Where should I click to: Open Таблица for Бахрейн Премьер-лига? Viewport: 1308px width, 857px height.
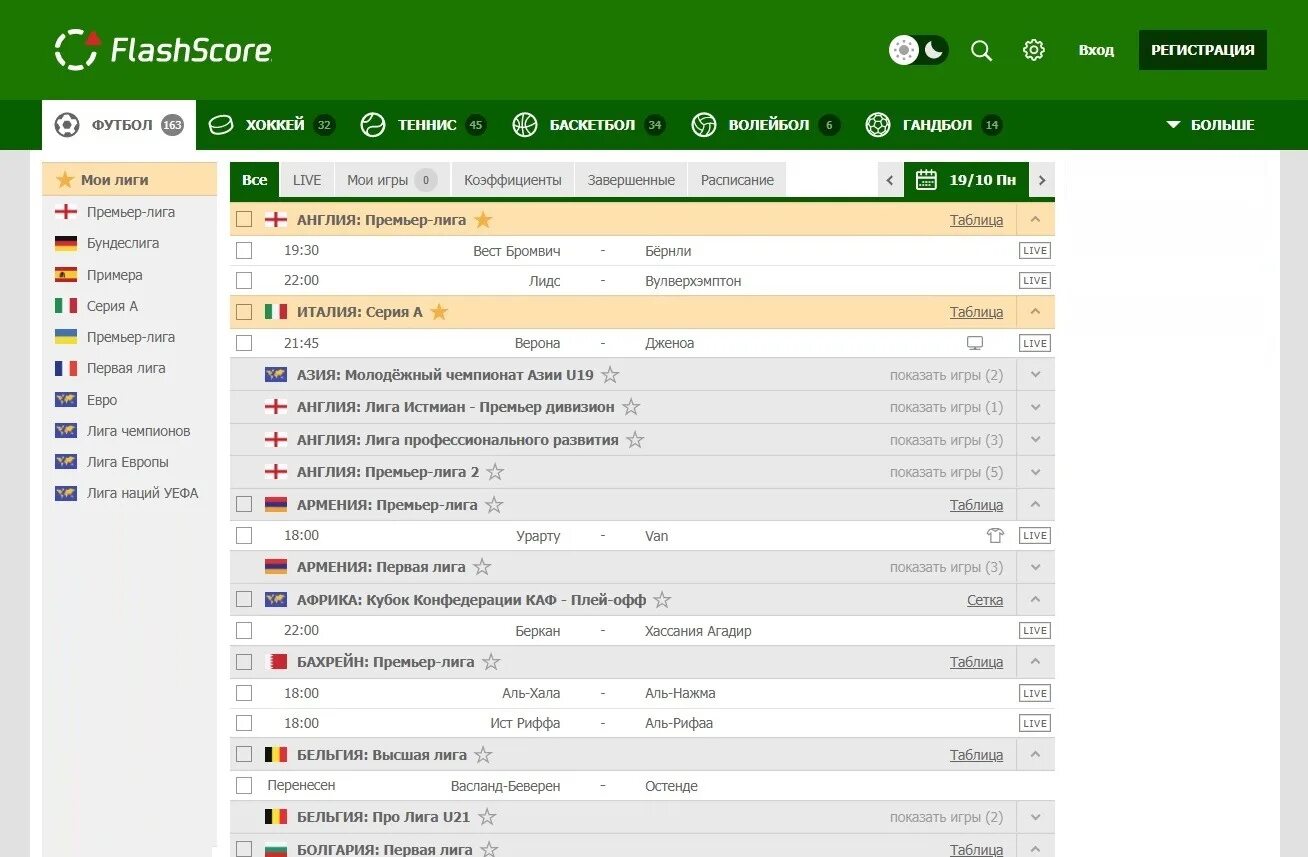(x=976, y=662)
